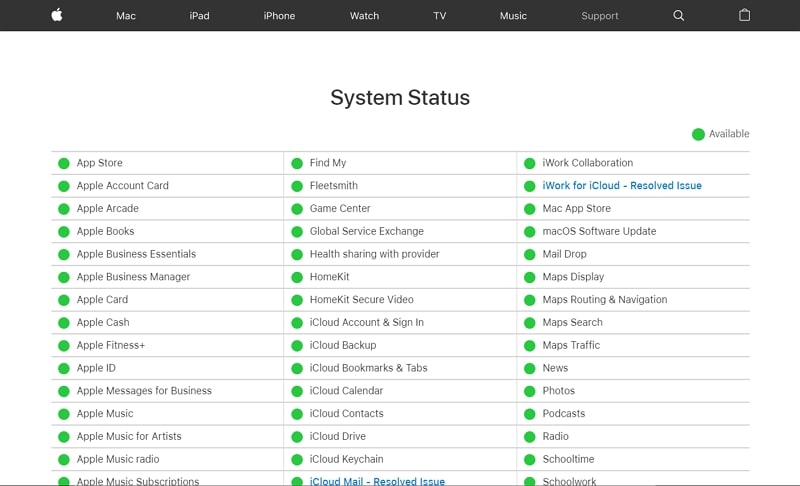Go to iPhone in navigation bar
The width and height of the screenshot is (800, 486).
279,16
